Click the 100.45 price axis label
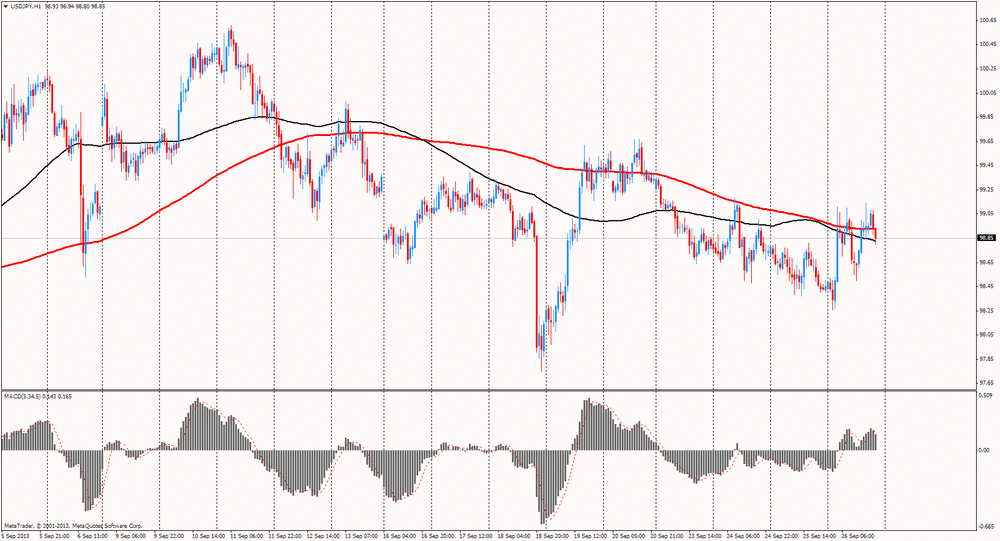The height and width of the screenshot is (541, 1000). 988,44
